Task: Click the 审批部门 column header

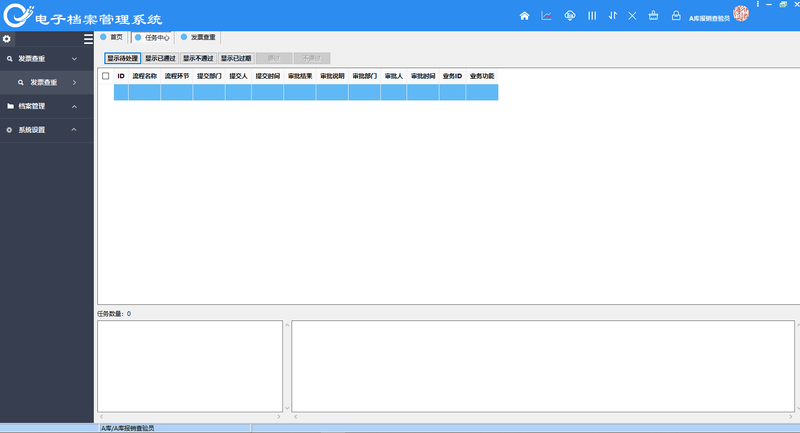Action: pos(364,76)
